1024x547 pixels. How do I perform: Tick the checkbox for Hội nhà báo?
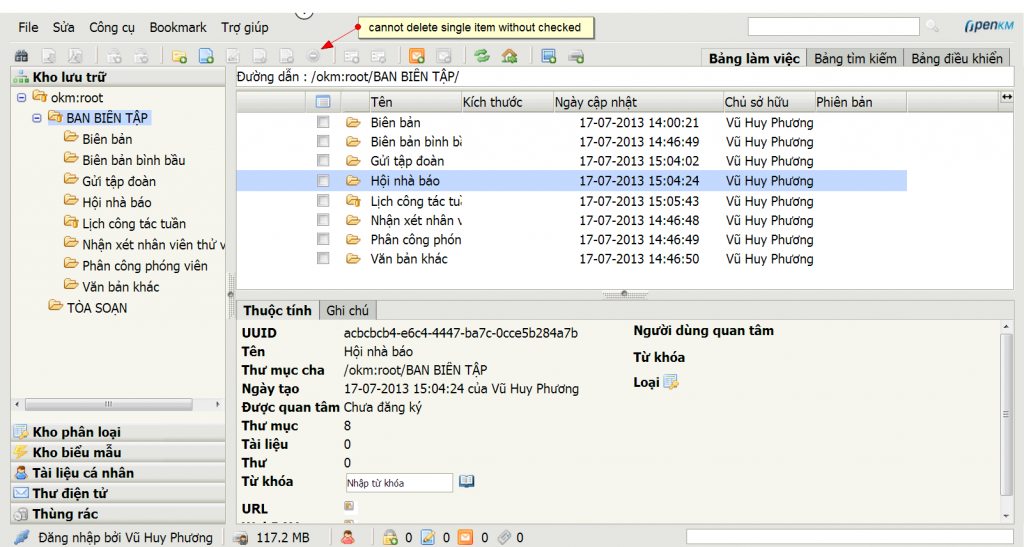pyautogui.click(x=323, y=181)
